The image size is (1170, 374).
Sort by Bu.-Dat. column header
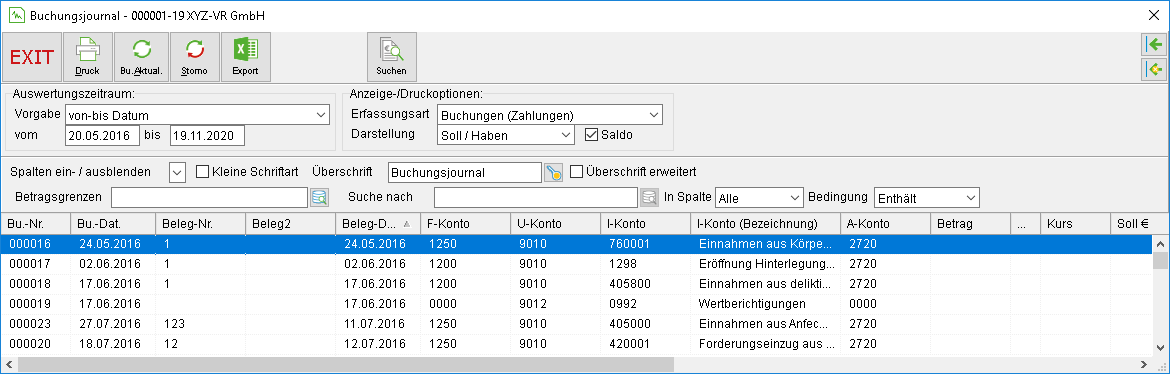pyautogui.click(x=113, y=223)
